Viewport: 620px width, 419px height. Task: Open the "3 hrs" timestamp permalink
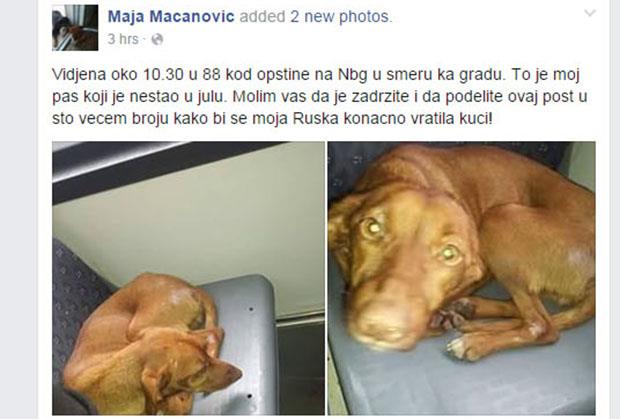coord(123,39)
